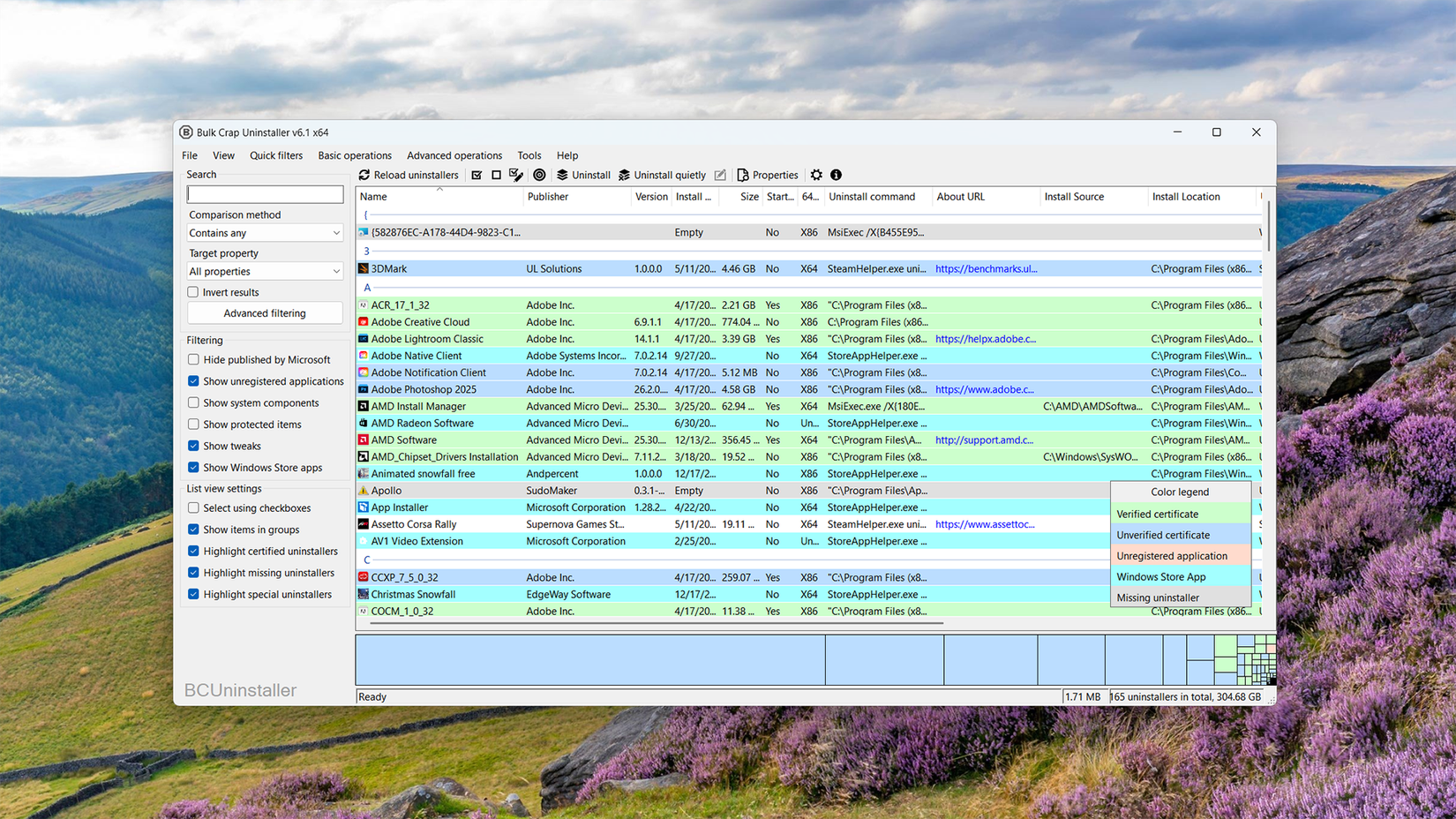Screen dimensions: 1456x819
Task: Click the AMD Radeon Software app icon
Action: [x=363, y=423]
